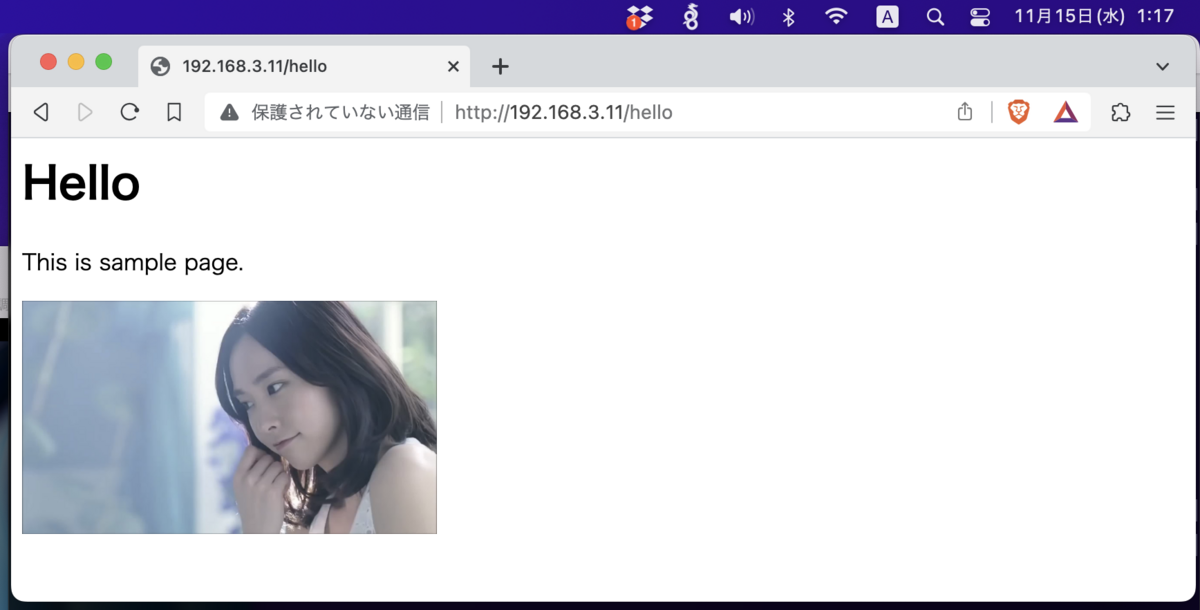Open a new tab with the plus button
Screen dimensions: 1200x610
click(500, 66)
